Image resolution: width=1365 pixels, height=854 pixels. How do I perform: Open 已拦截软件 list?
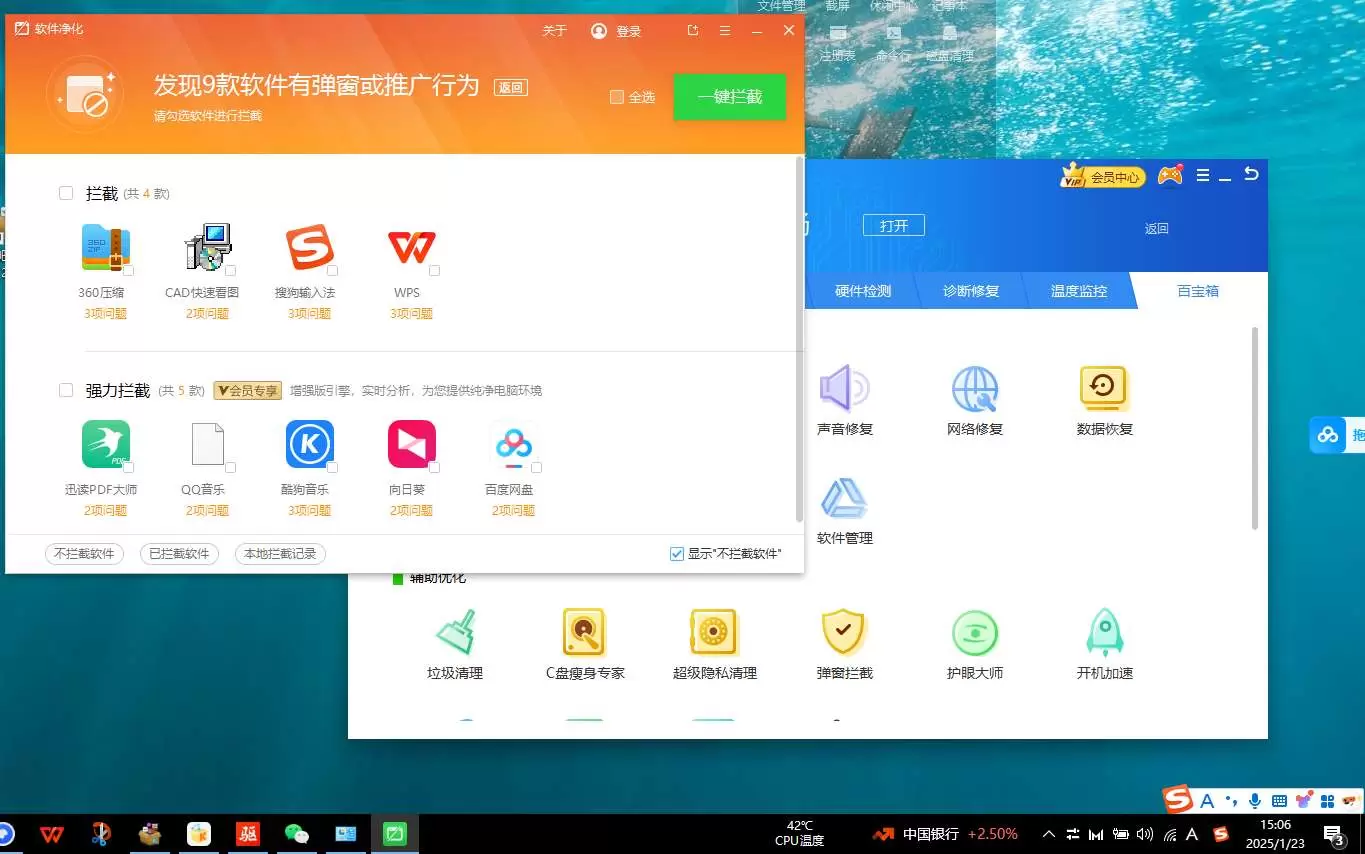179,553
